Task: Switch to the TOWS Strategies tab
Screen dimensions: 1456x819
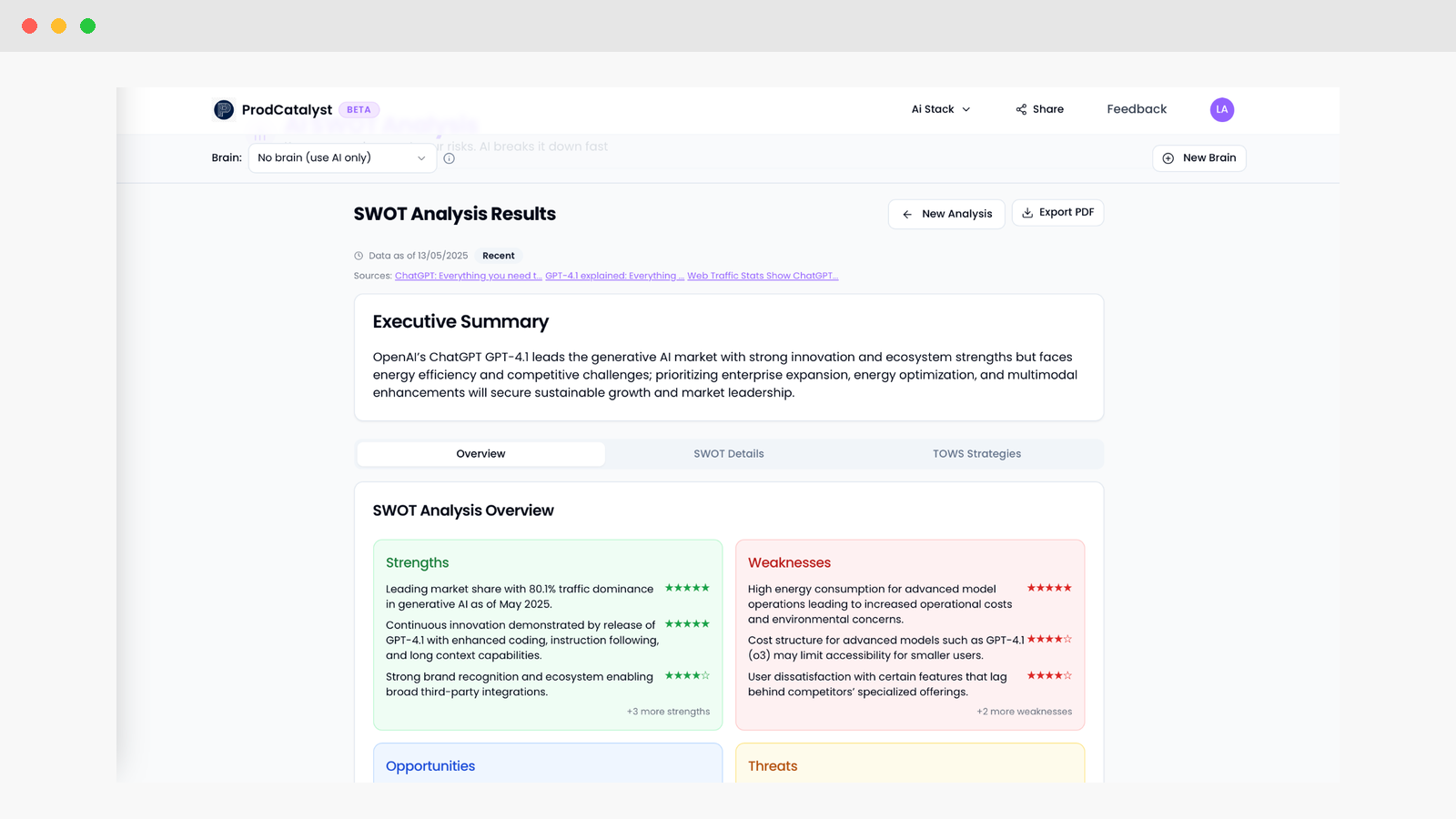Action: pyautogui.click(x=976, y=454)
